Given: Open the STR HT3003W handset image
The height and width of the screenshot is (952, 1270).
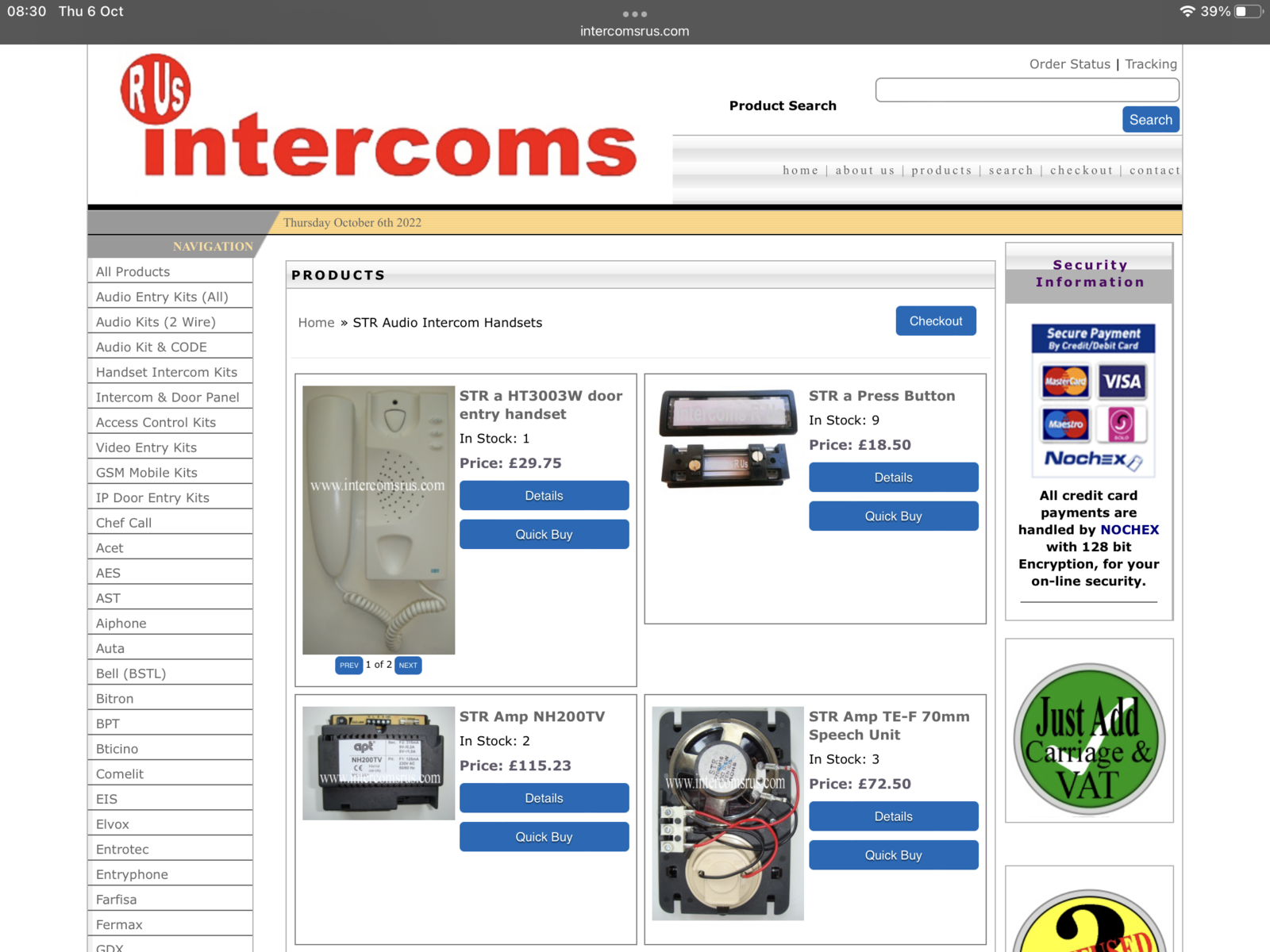Looking at the screenshot, I should point(379,520).
